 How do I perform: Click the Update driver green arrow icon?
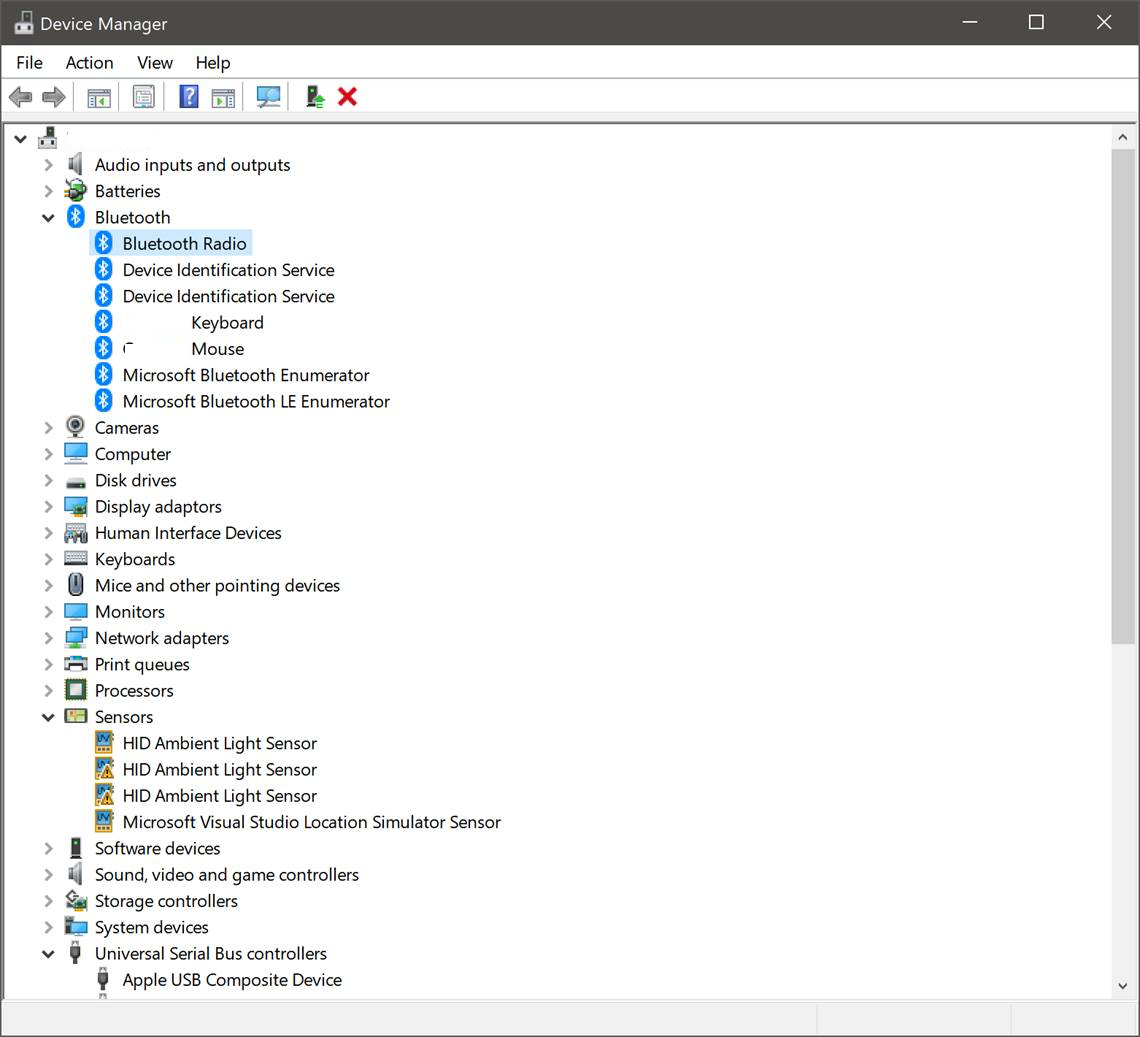(x=315, y=97)
